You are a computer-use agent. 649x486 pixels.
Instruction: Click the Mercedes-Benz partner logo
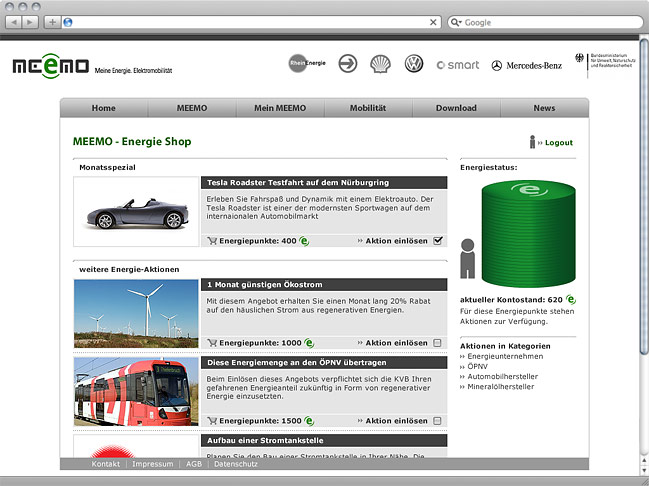tap(526, 66)
